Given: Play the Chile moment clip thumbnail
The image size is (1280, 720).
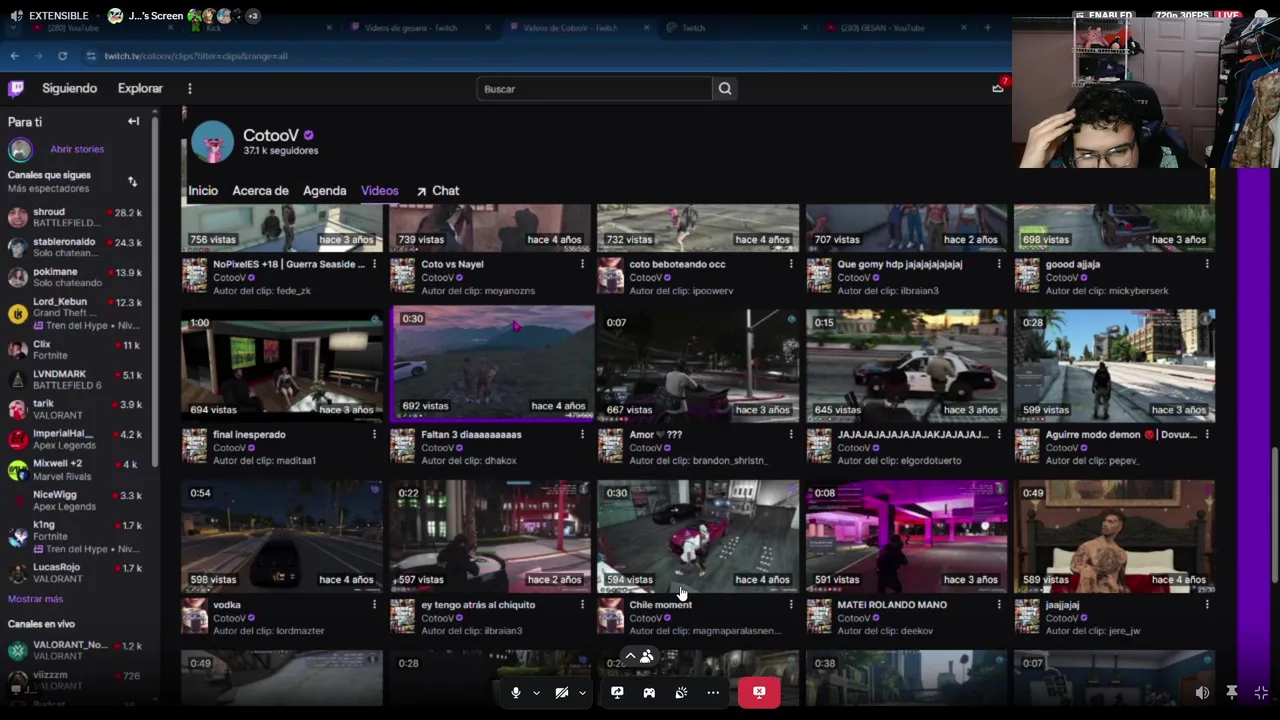Looking at the screenshot, I should (x=698, y=536).
